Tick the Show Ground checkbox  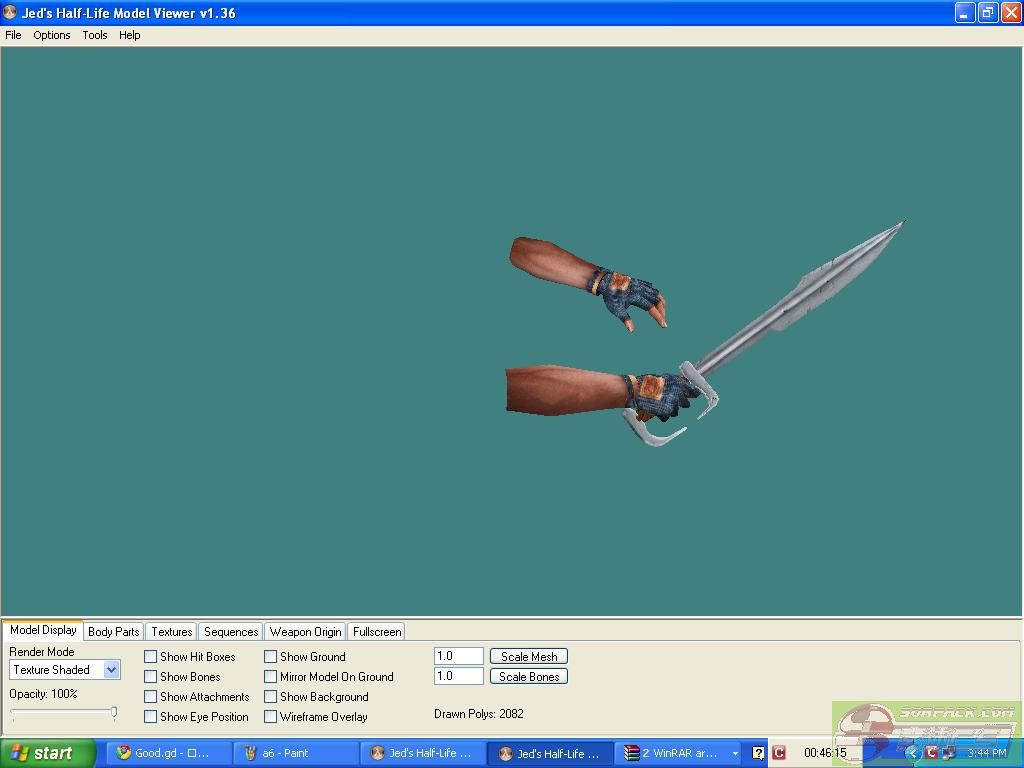271,657
